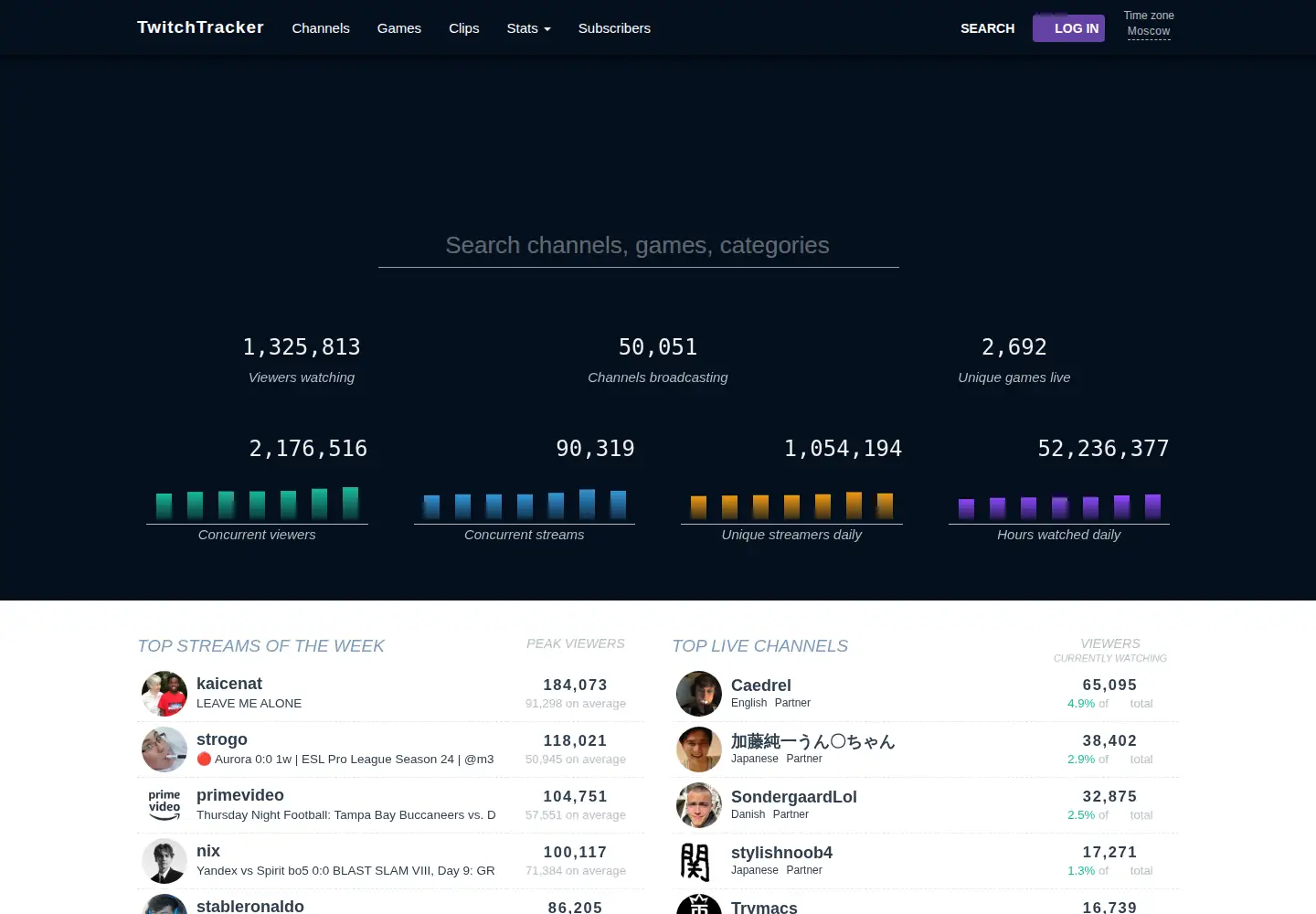The image size is (1316, 914).
Task: Open the Games menu item
Action: (399, 28)
